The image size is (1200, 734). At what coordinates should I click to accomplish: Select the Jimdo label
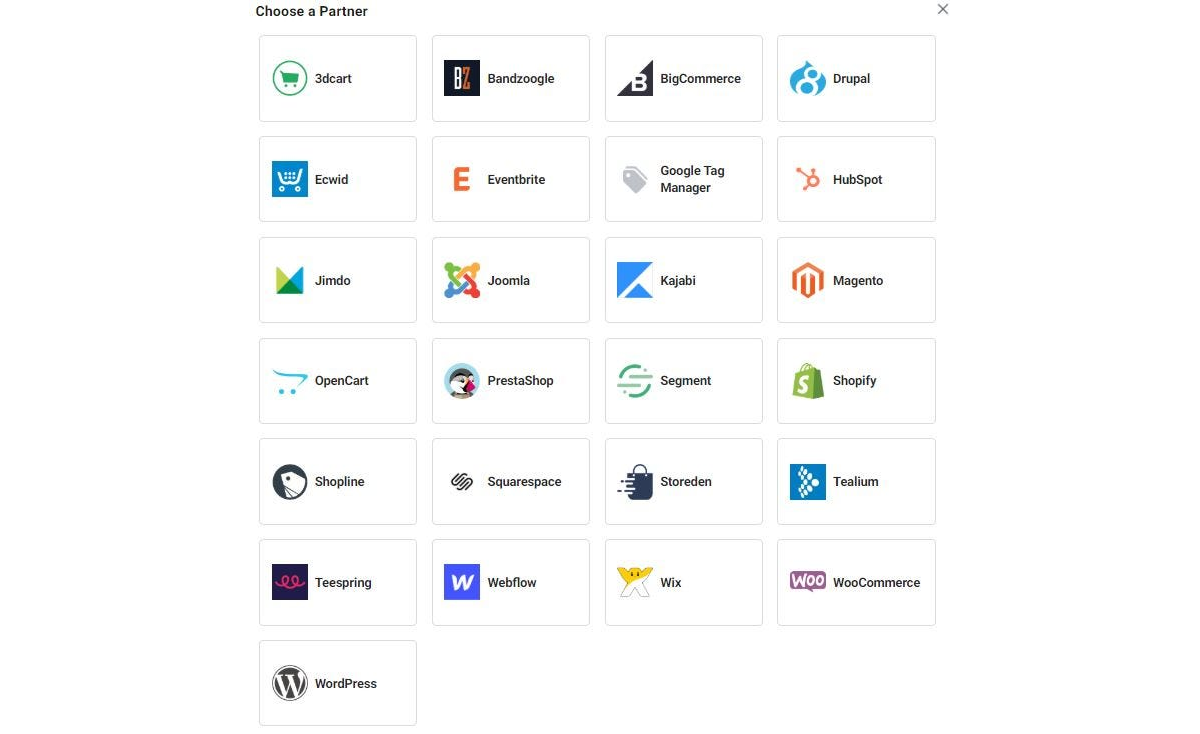(x=333, y=281)
